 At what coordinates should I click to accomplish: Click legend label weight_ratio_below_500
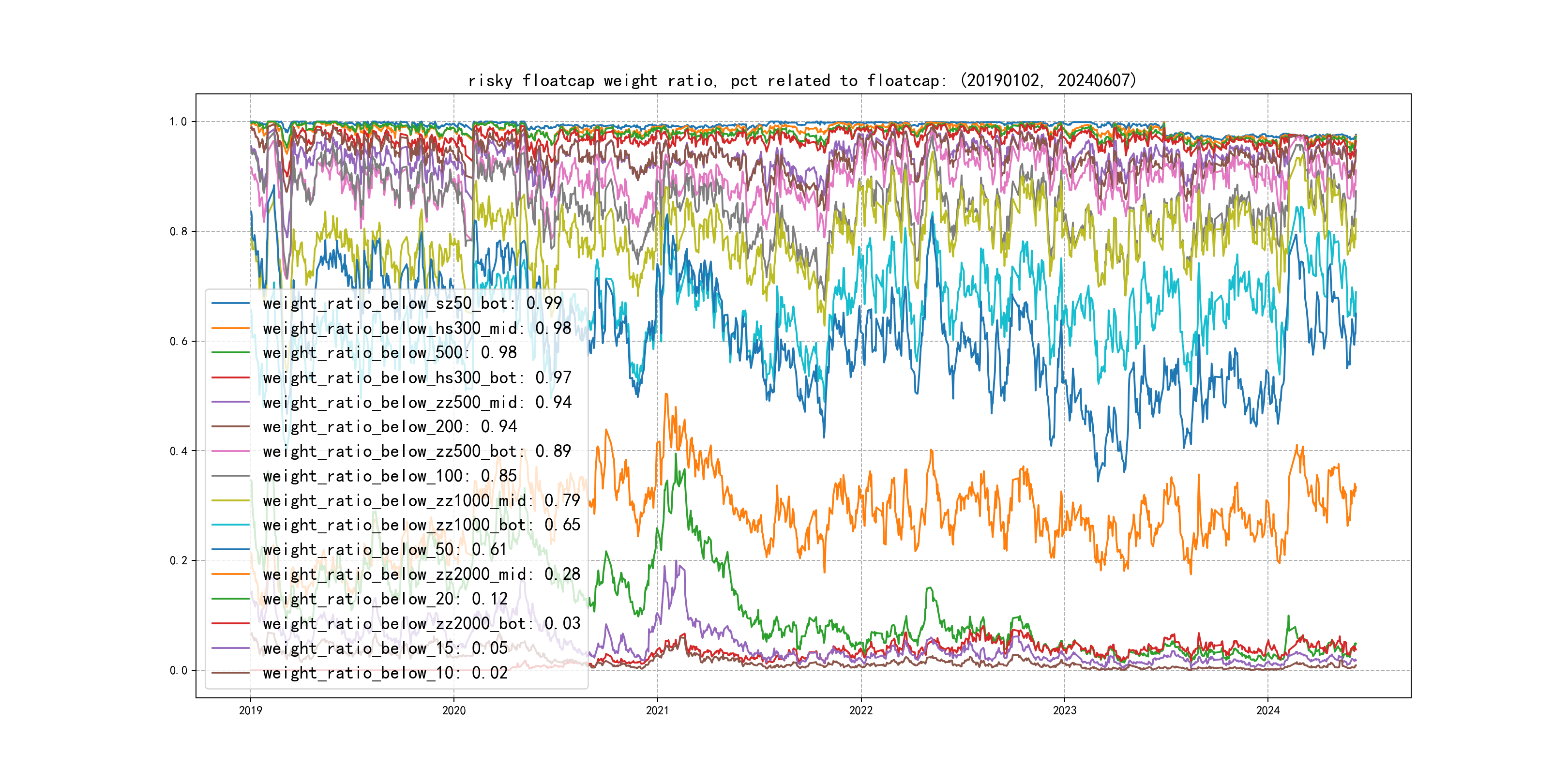click(390, 352)
